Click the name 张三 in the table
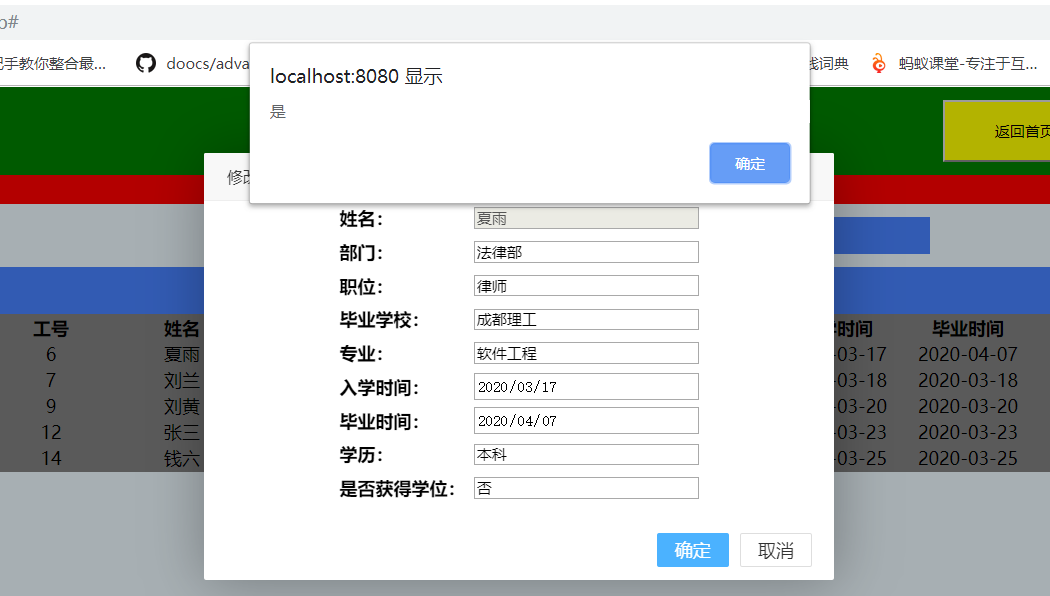The height and width of the screenshot is (596, 1050). (x=182, y=433)
